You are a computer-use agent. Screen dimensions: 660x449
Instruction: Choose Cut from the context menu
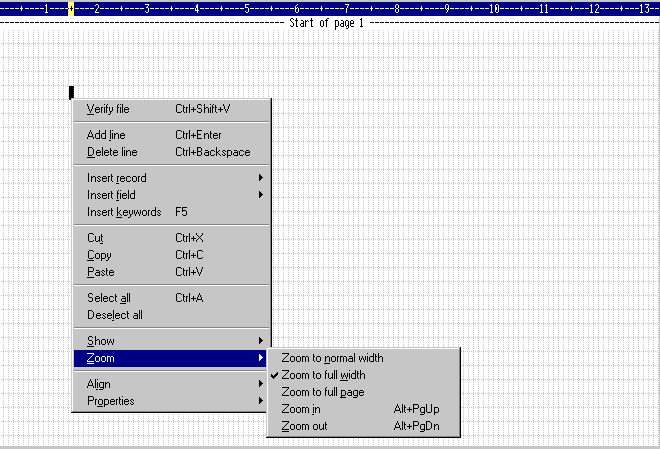point(95,238)
